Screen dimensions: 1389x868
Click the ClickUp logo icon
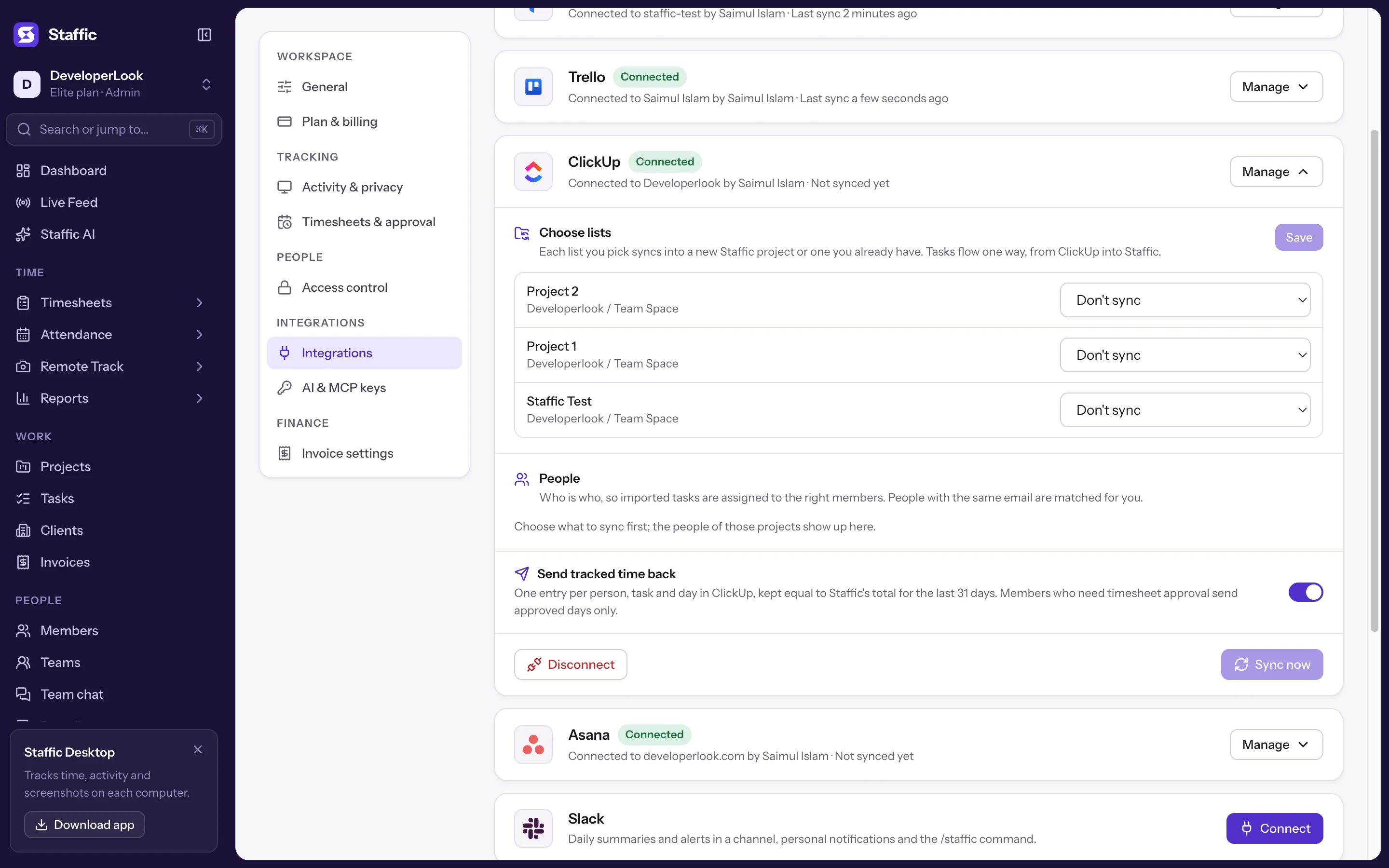[533, 172]
